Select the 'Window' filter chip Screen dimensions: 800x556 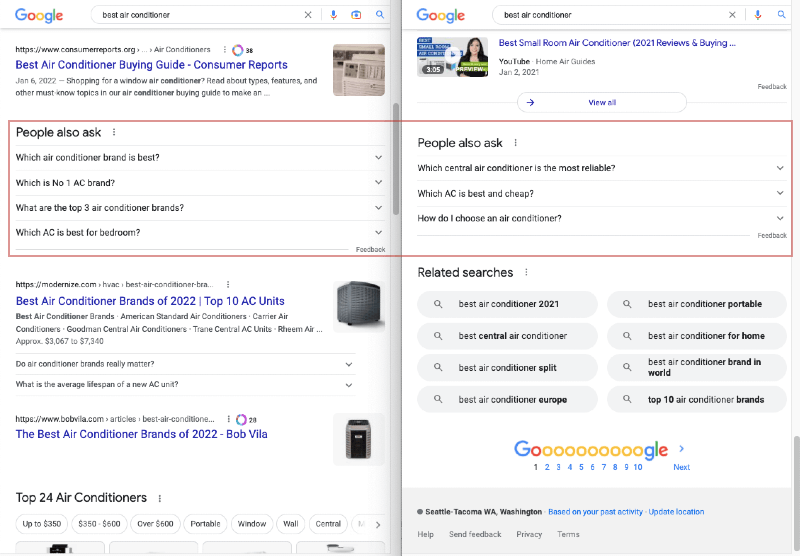coord(252,524)
